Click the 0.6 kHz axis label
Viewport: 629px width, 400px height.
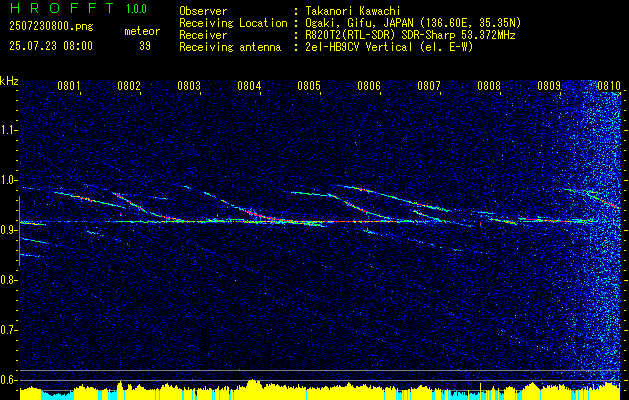[8, 380]
